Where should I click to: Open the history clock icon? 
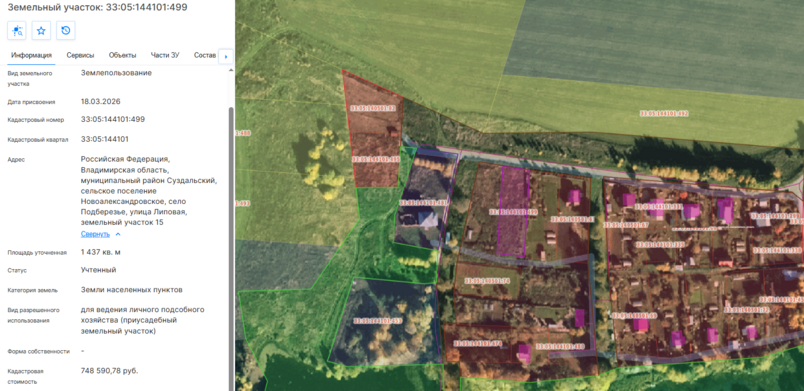coord(66,31)
